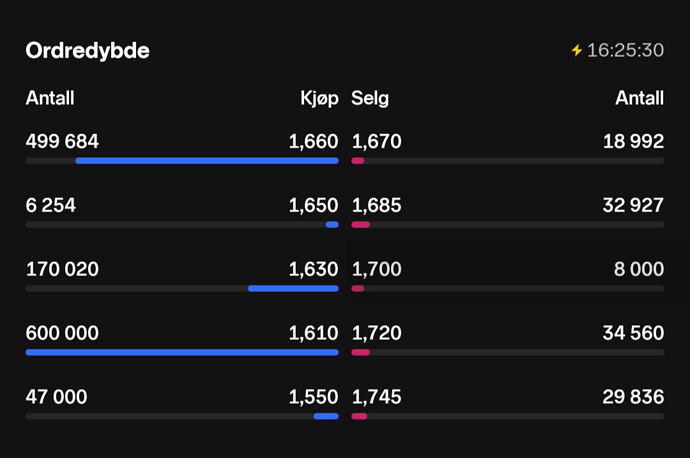
Task: Click the yellow lightning bolt real-time icon
Action: click(x=576, y=50)
